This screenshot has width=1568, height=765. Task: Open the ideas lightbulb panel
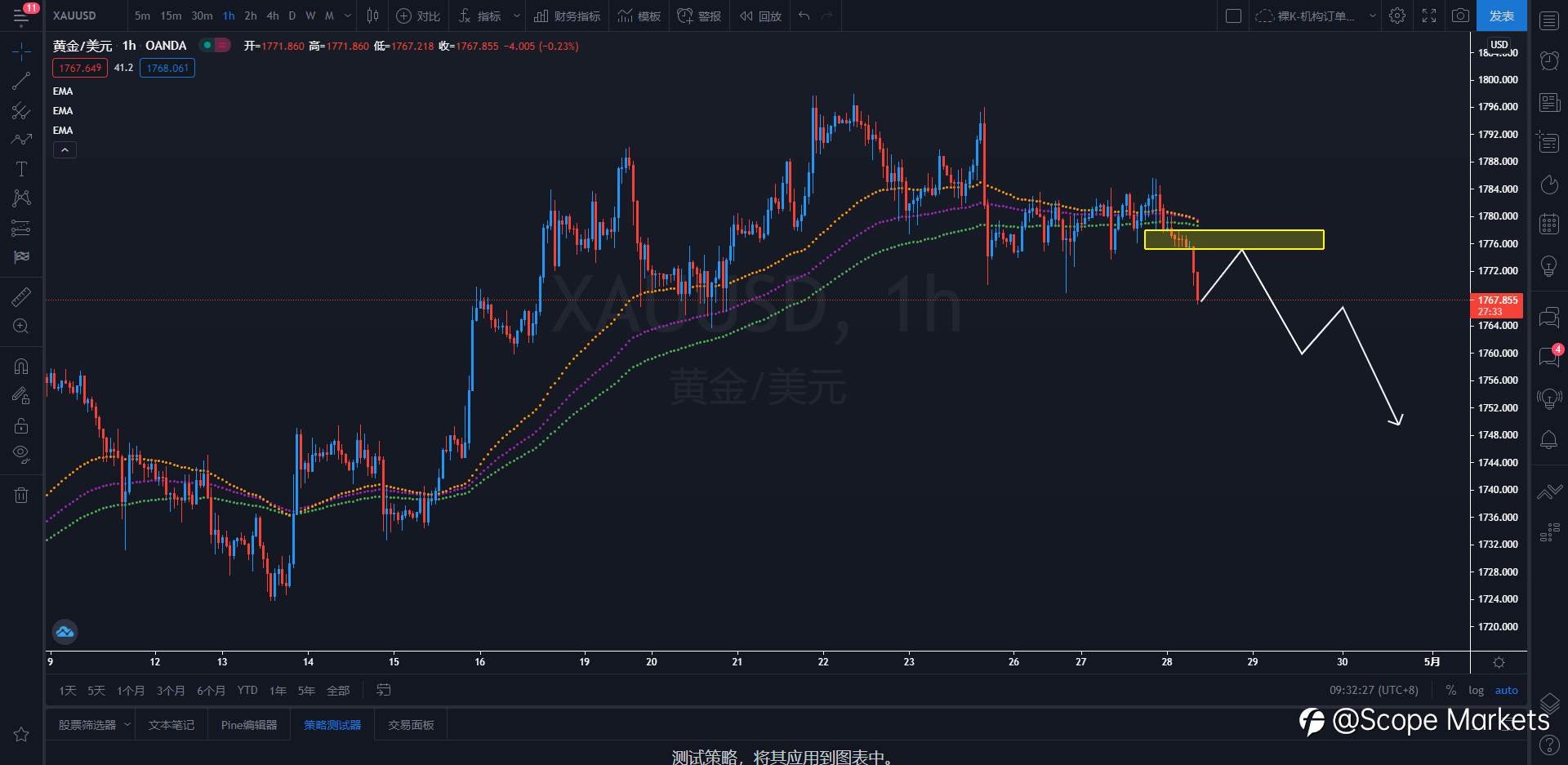pos(1549,266)
